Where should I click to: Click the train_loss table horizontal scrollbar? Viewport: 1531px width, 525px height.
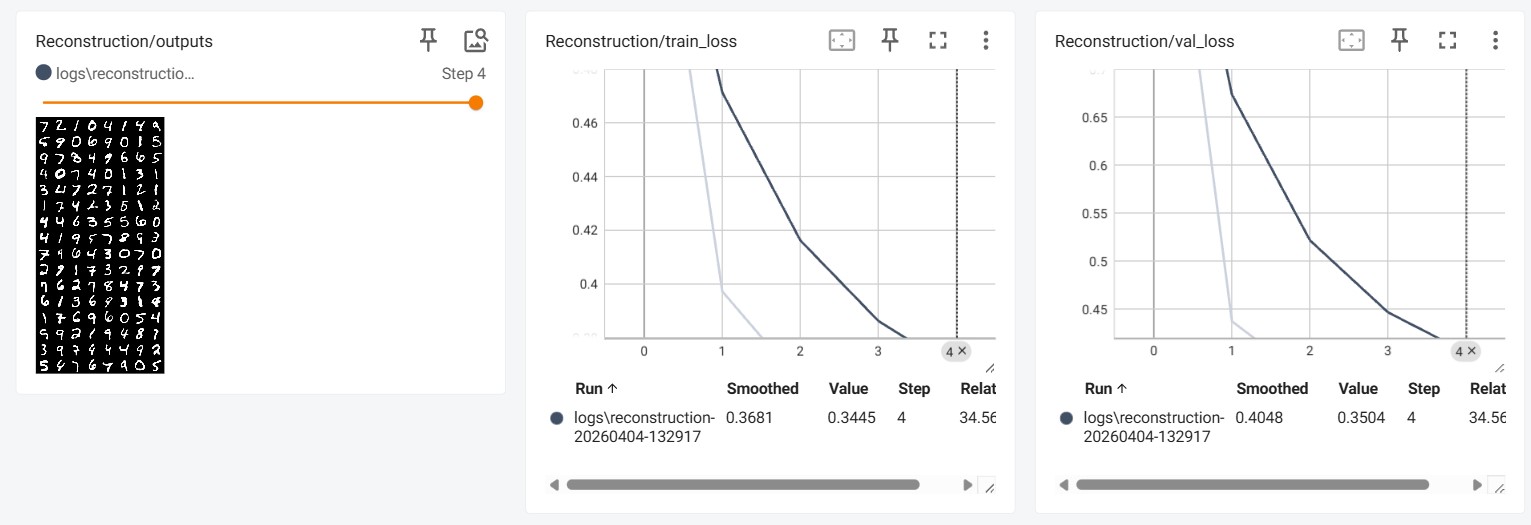[x=742, y=485]
